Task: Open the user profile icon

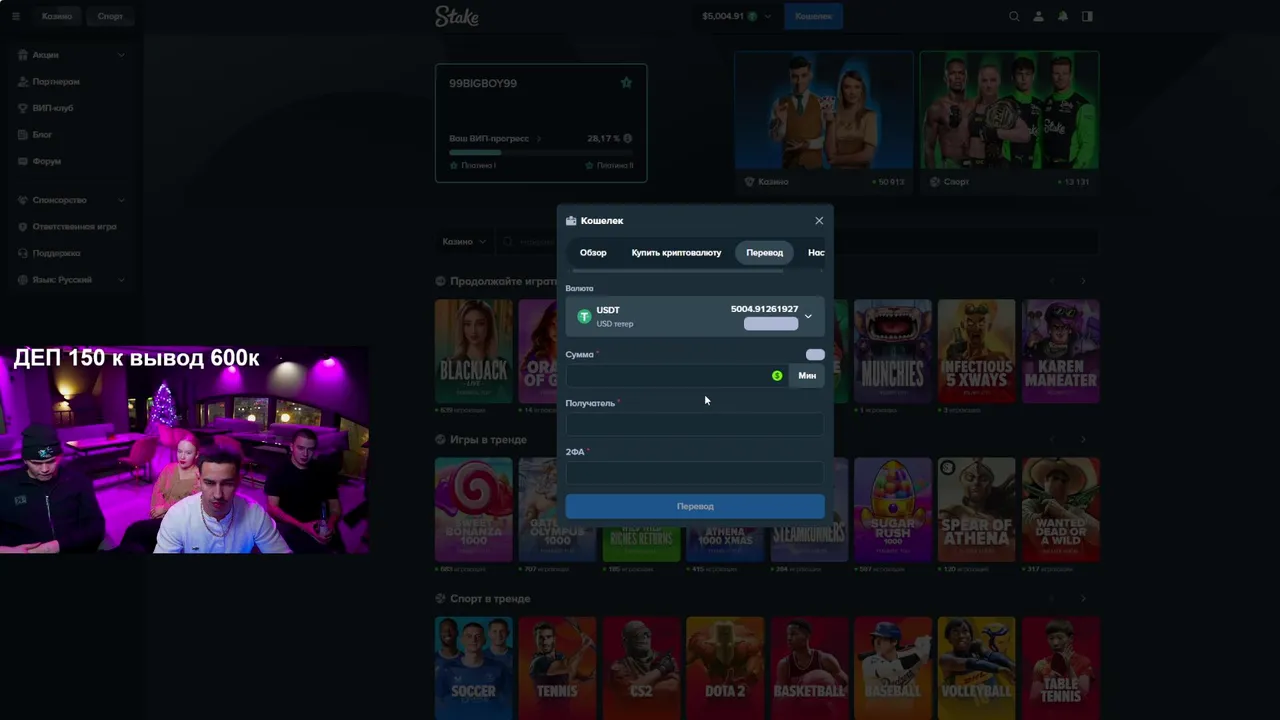Action: pyautogui.click(x=1038, y=16)
